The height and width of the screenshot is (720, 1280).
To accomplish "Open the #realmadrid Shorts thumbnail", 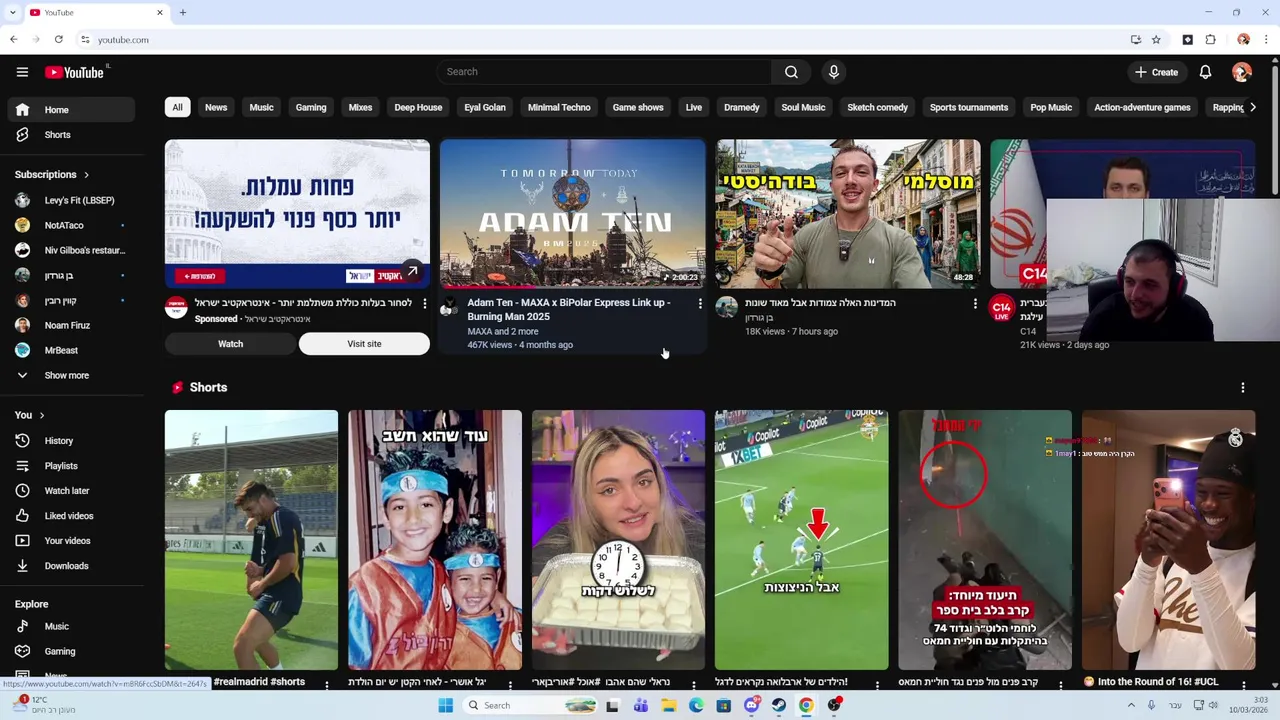I will coord(251,540).
